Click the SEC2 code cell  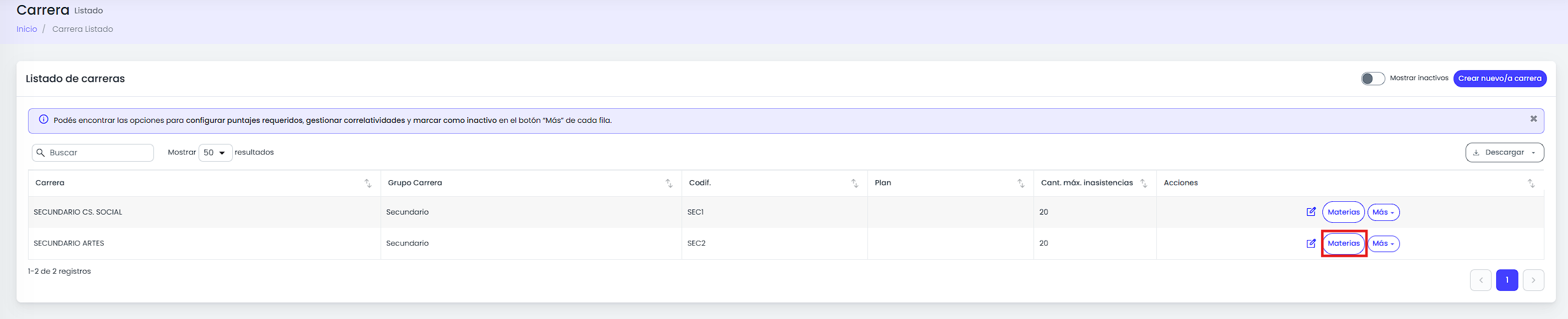pyautogui.click(x=774, y=243)
